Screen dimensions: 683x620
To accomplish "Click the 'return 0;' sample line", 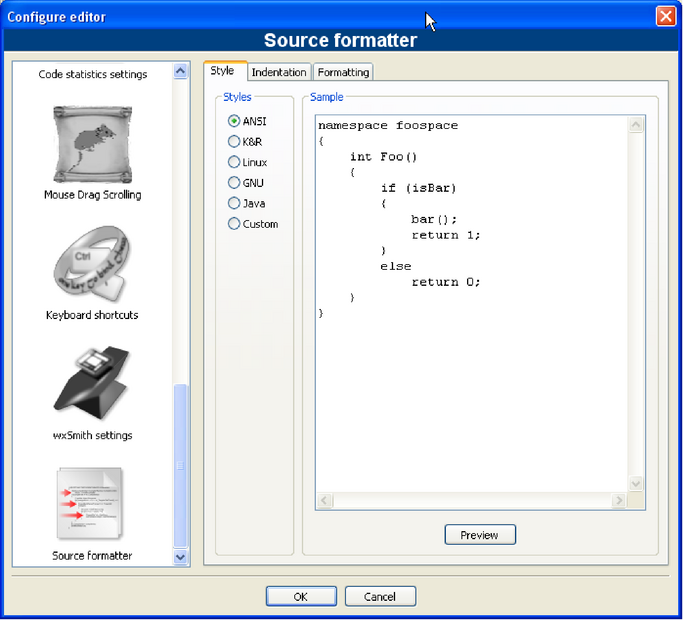I will (446, 282).
